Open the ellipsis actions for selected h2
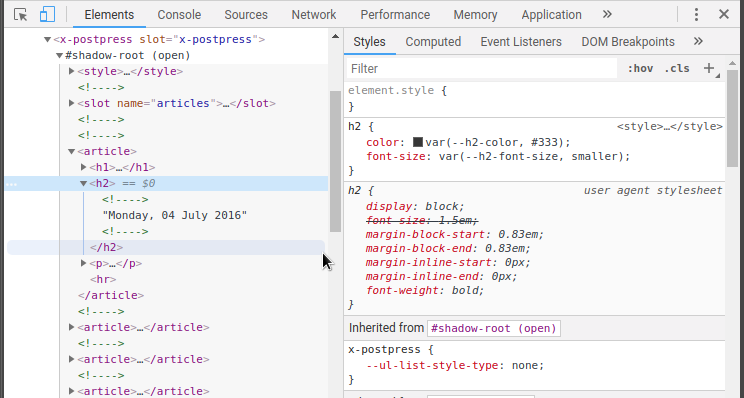Image resolution: width=744 pixels, height=398 pixels. (x=11, y=184)
